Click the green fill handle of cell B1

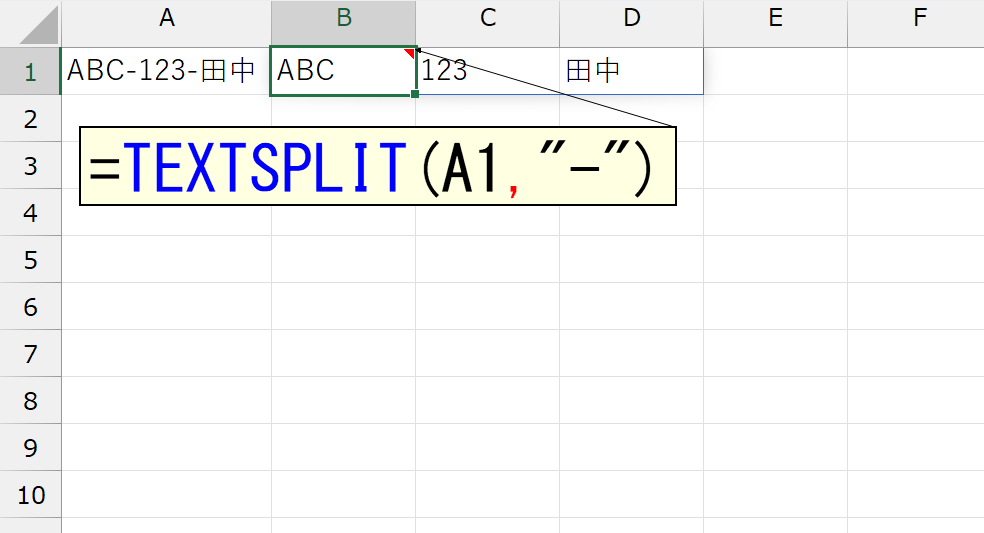[415, 94]
